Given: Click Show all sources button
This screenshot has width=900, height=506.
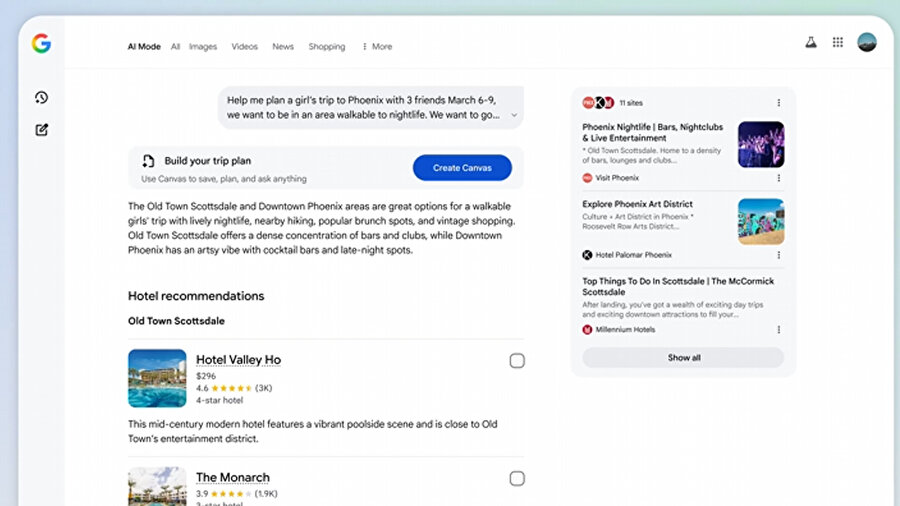Looking at the screenshot, I should tap(684, 358).
